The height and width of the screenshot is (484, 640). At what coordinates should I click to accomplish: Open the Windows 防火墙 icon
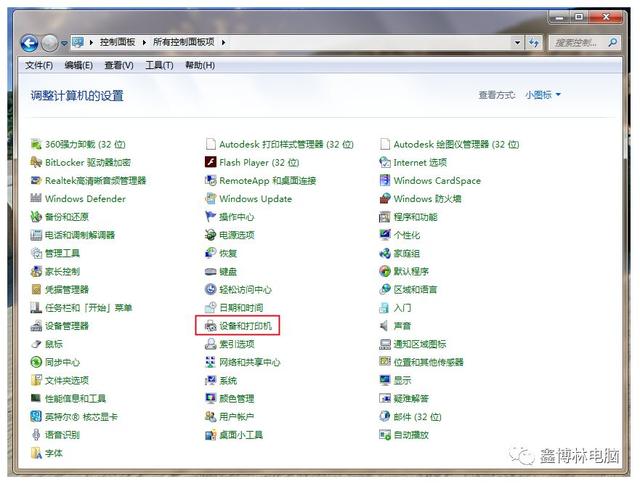[x=385, y=198]
